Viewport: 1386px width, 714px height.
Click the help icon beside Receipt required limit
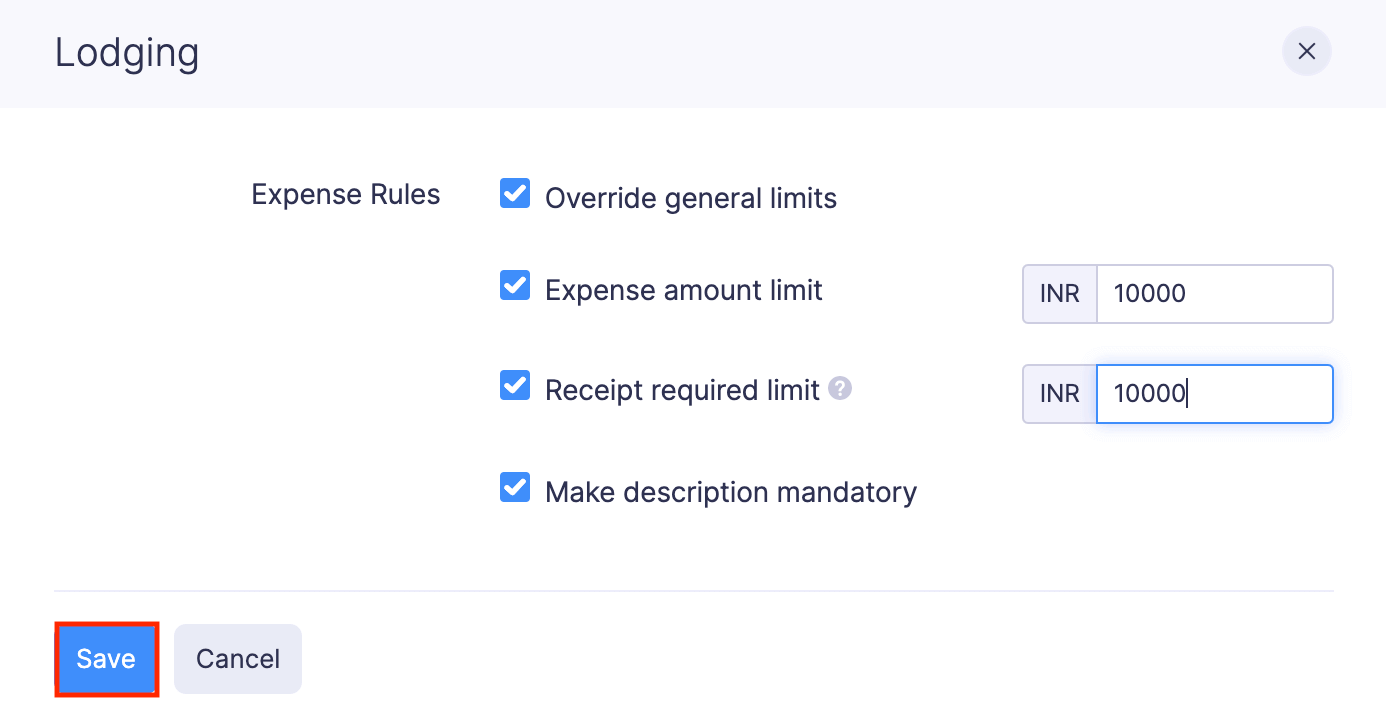tap(841, 388)
